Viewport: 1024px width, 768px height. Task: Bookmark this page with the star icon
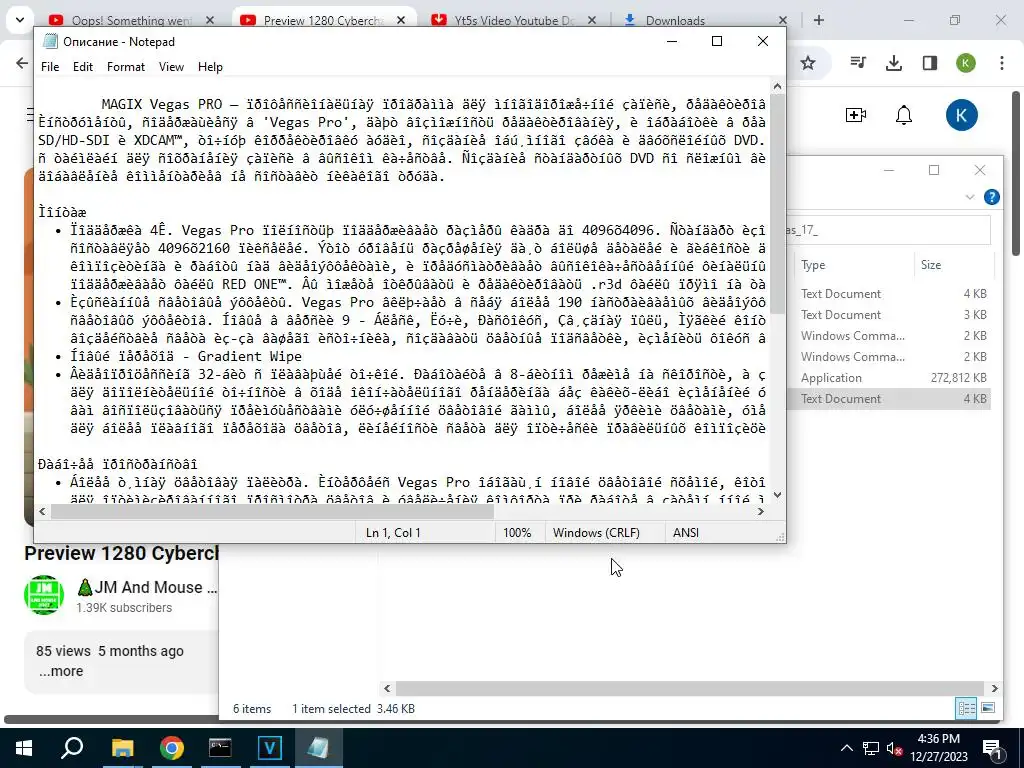coord(808,63)
